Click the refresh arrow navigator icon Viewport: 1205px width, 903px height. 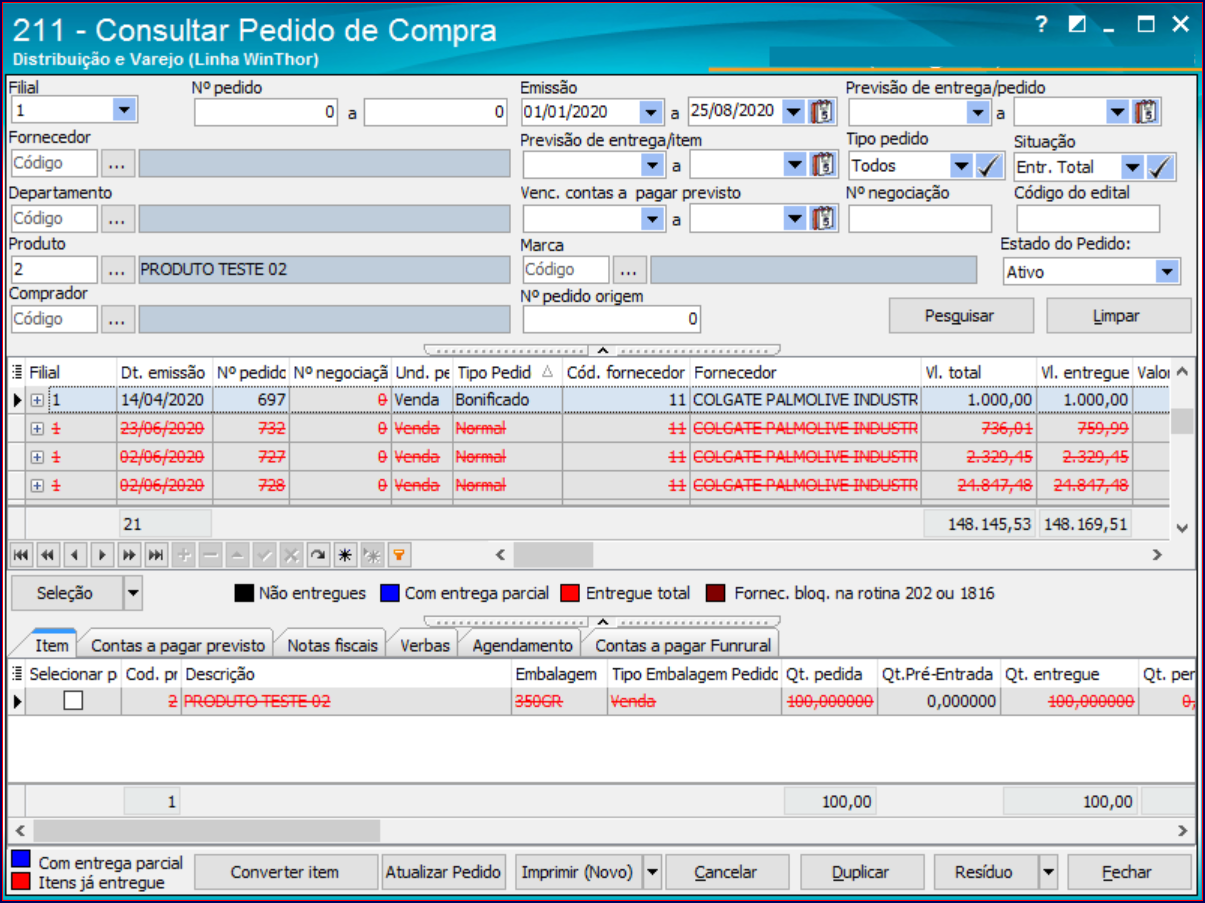(x=317, y=554)
